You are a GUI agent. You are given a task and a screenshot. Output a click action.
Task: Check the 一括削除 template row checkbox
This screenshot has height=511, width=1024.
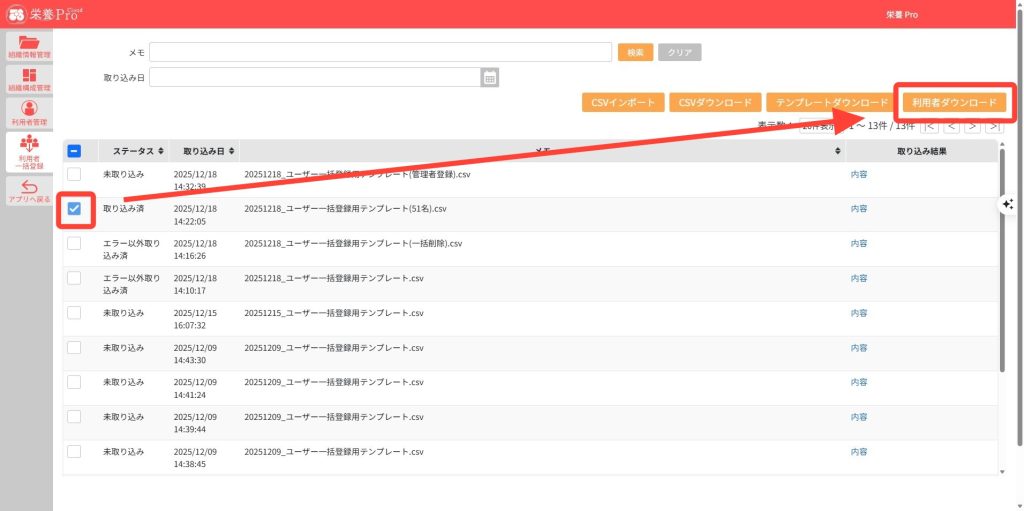pyautogui.click(x=74, y=244)
